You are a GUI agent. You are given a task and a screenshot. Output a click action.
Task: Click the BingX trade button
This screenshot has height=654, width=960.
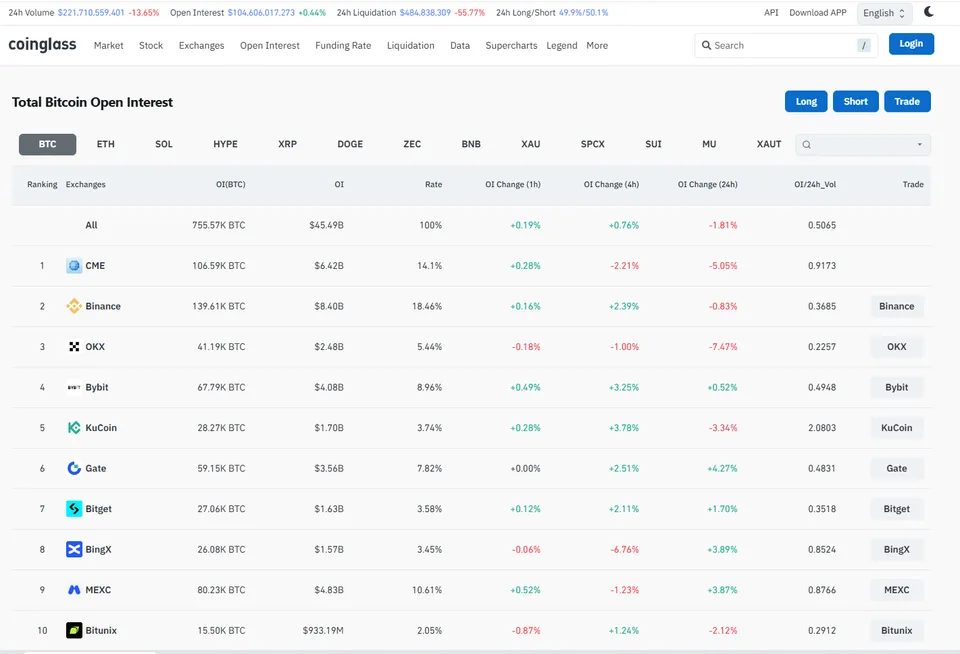coord(896,549)
